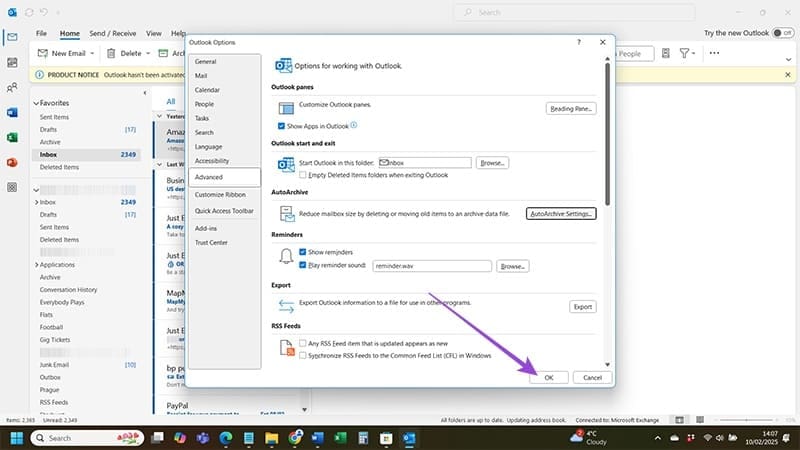The image size is (800, 450).
Task: Click the Export button
Action: 583,307
